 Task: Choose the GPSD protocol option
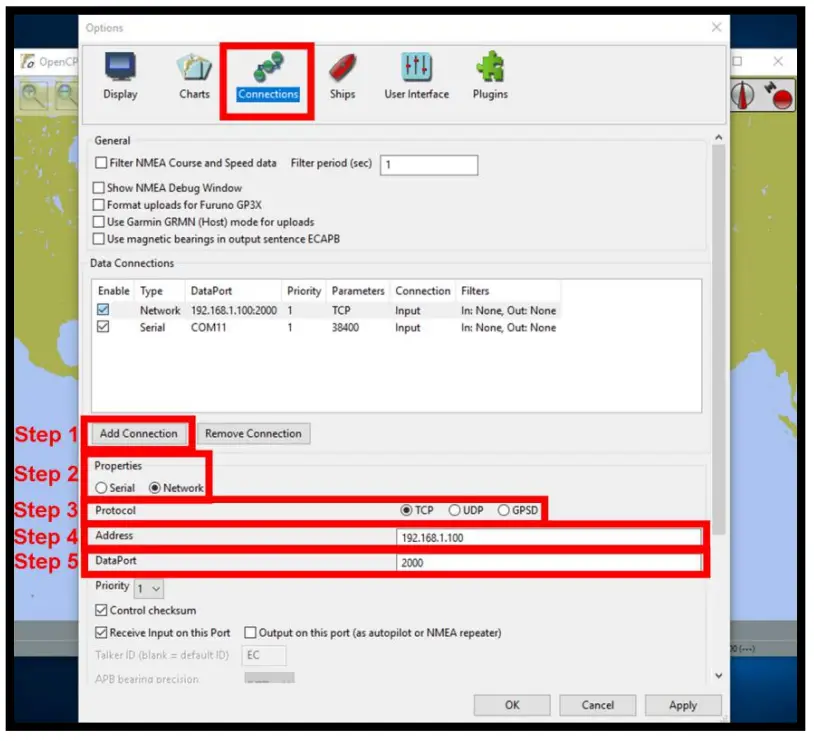[504, 510]
